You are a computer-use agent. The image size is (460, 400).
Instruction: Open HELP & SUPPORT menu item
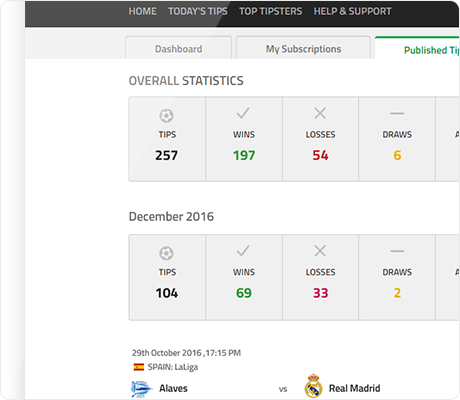[352, 11]
